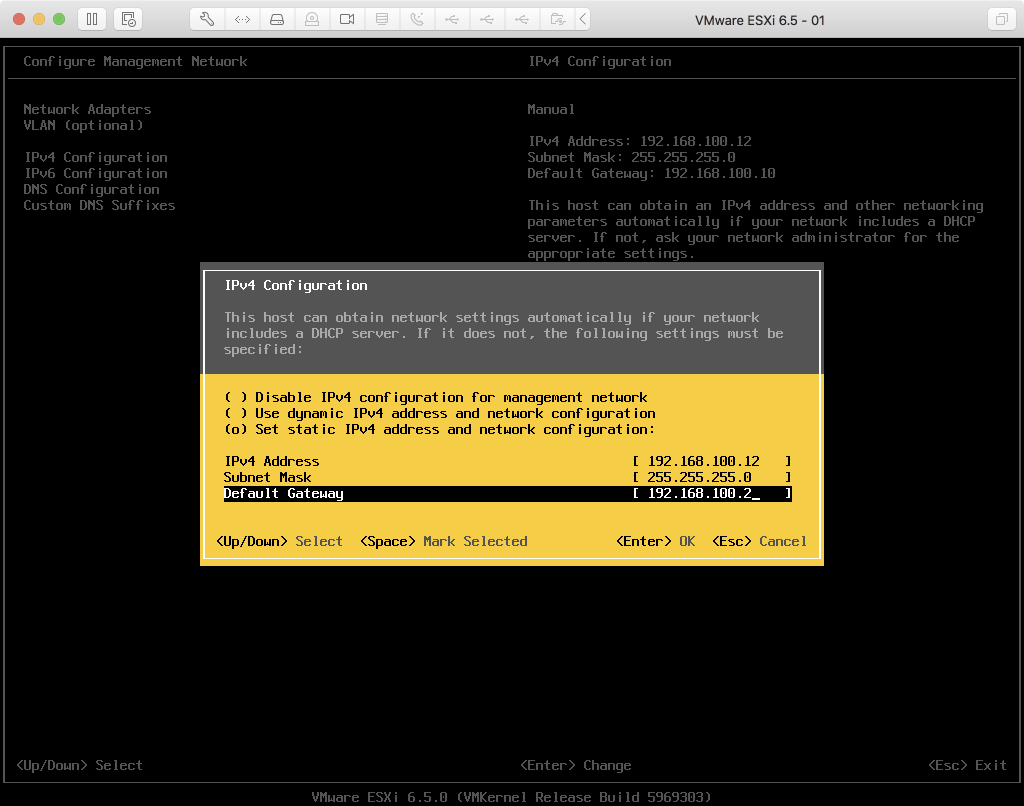Collapse the device toolbar chevron
The image size is (1024, 806).
click(583, 19)
